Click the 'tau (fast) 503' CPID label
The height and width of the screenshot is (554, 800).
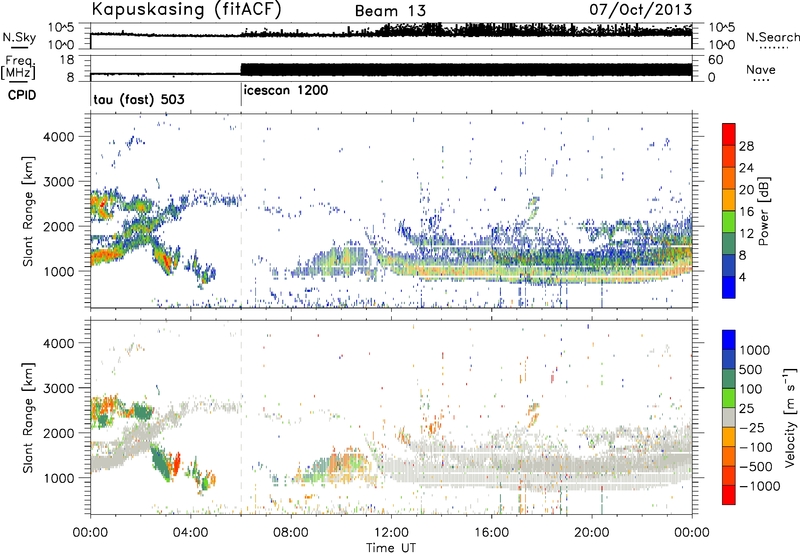pyautogui.click(x=139, y=99)
